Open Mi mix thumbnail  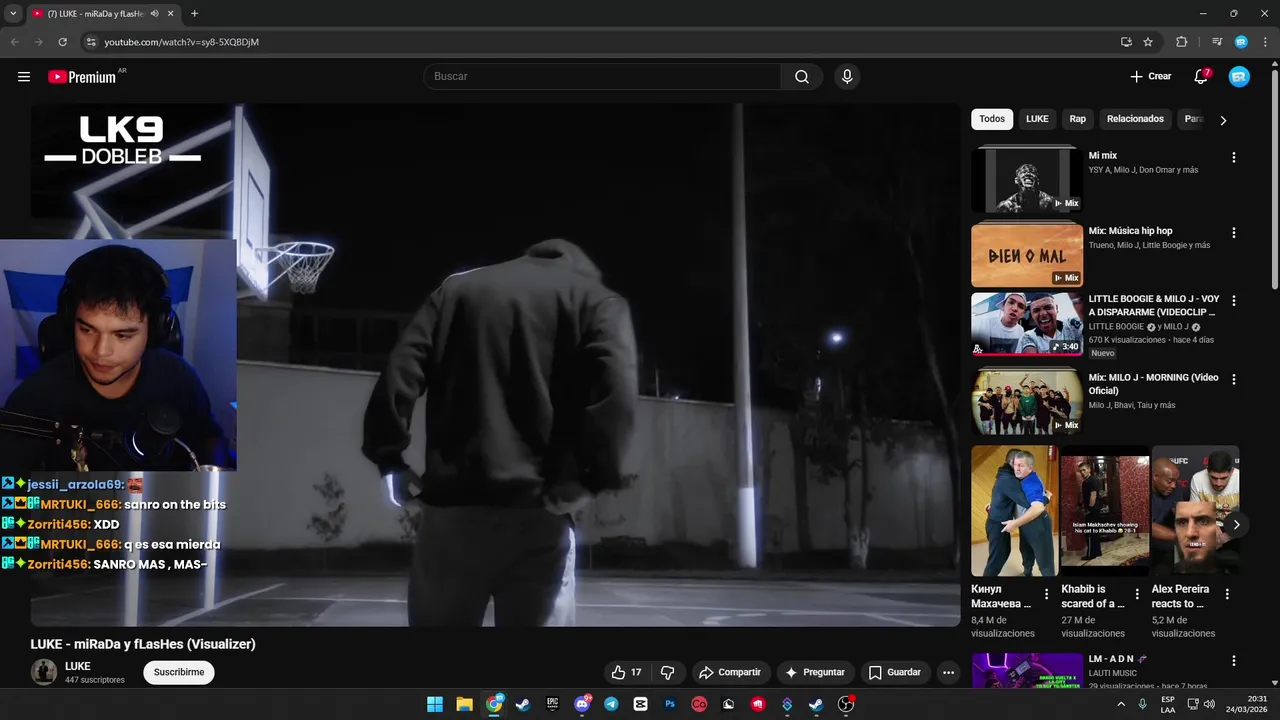[x=1027, y=179]
